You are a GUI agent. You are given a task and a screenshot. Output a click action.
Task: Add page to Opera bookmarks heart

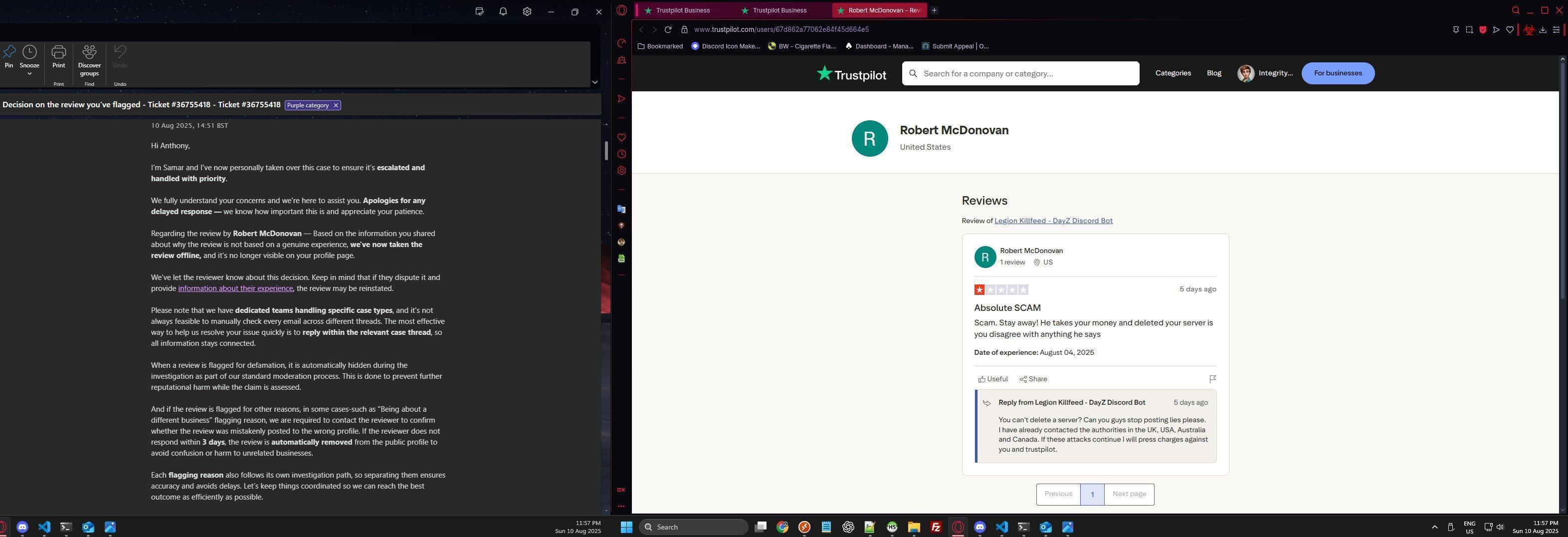point(1510,30)
